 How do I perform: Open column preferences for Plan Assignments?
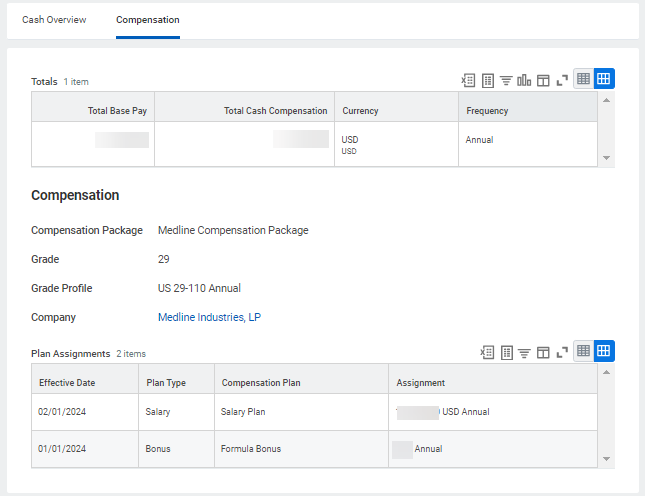(543, 352)
